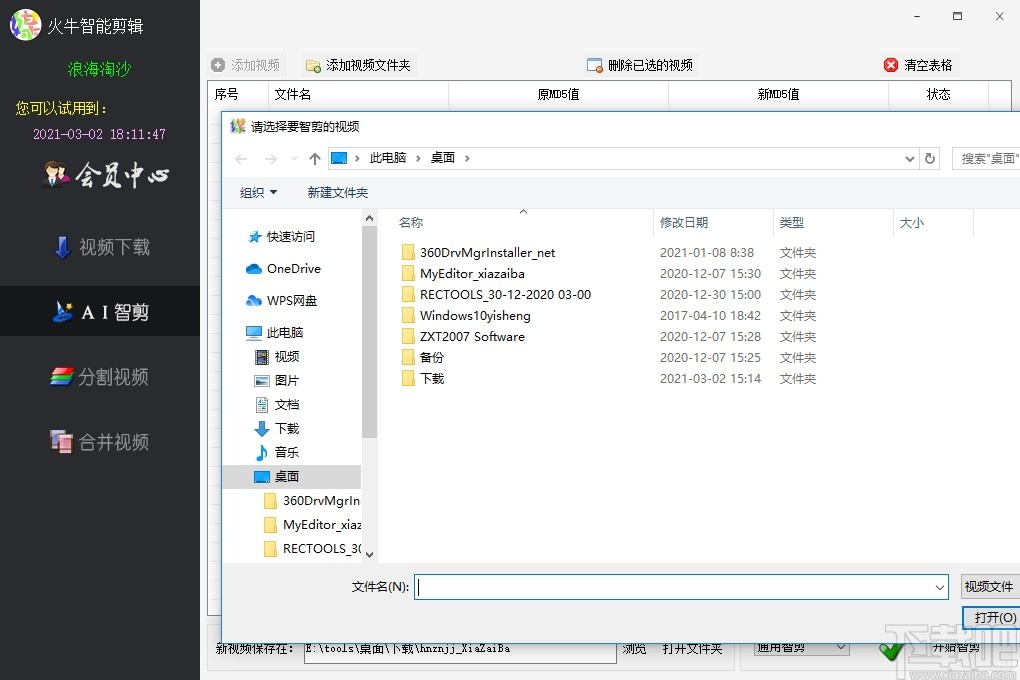Open the 通用智剪 mode dropdown

[x=800, y=647]
